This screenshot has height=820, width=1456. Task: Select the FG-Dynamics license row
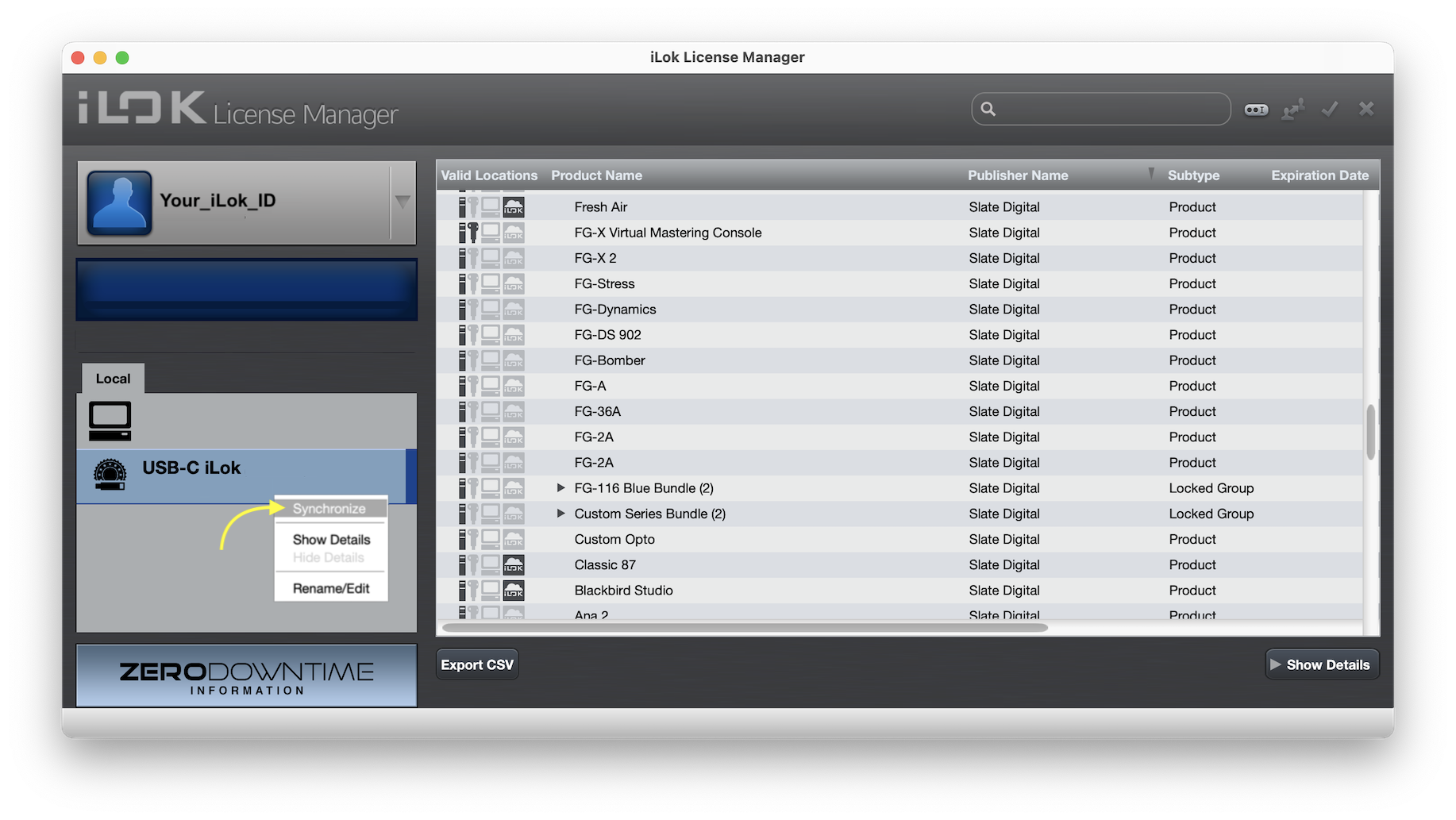899,310
